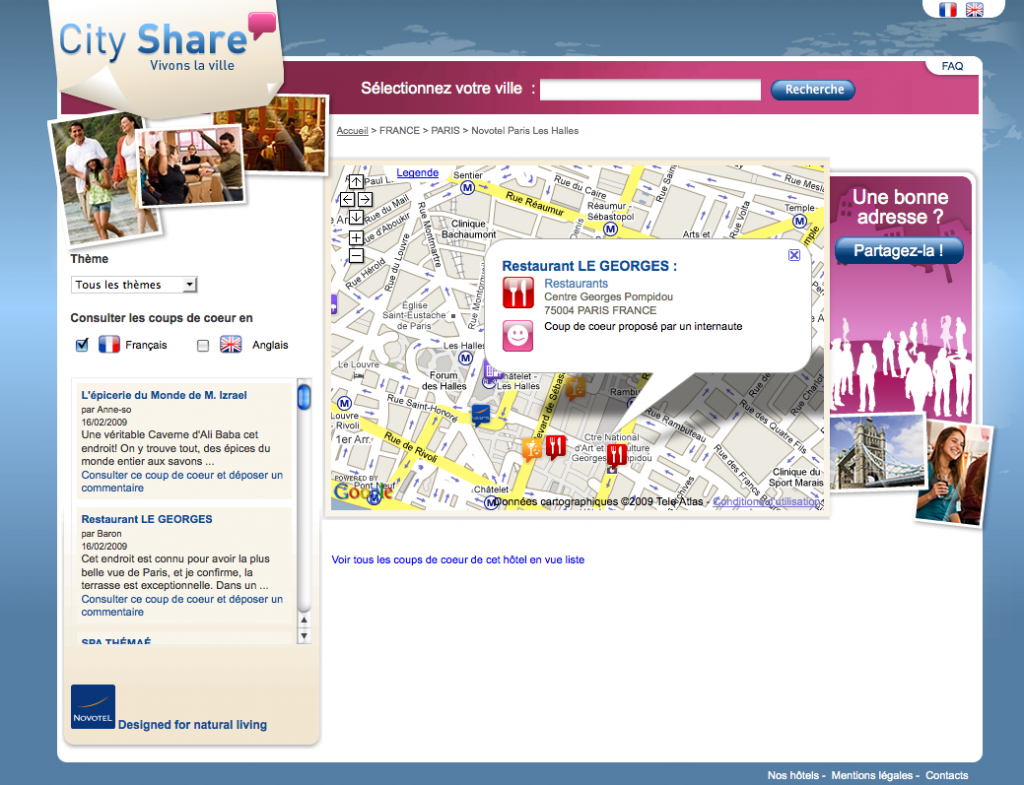Viewport: 1024px width, 785px height.
Task: Click the Novotel hotel marker on the map
Action: click(481, 414)
